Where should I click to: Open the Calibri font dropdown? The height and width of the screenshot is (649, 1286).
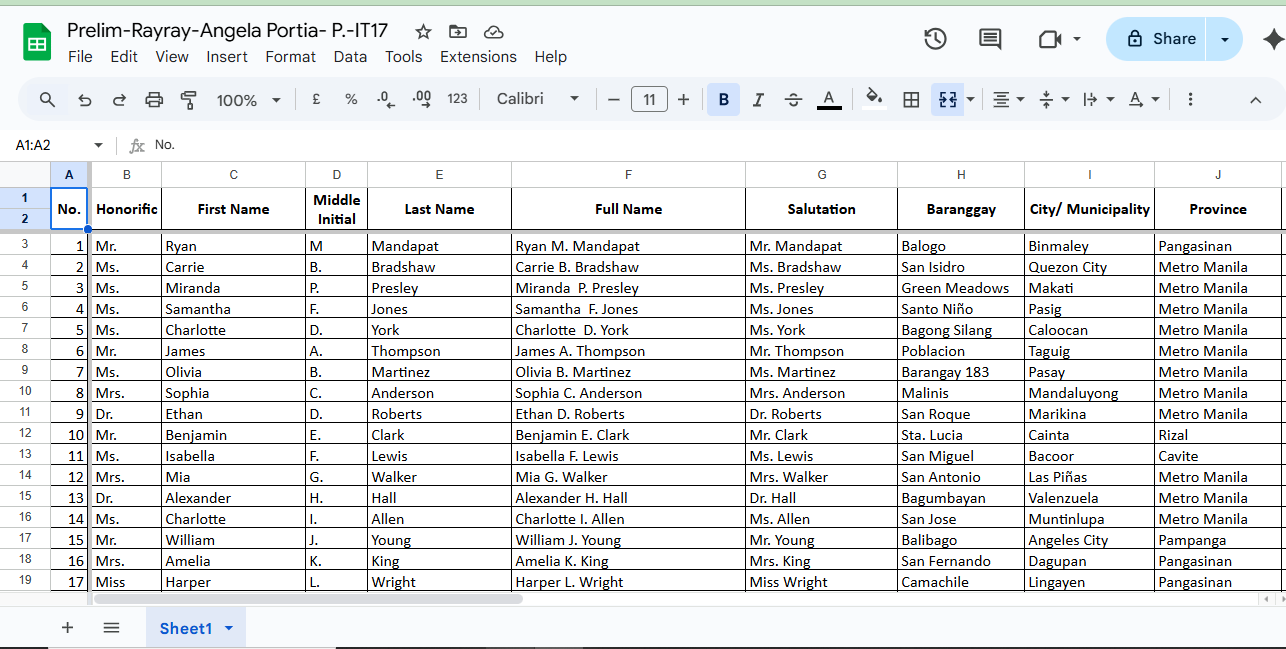[x=538, y=99]
